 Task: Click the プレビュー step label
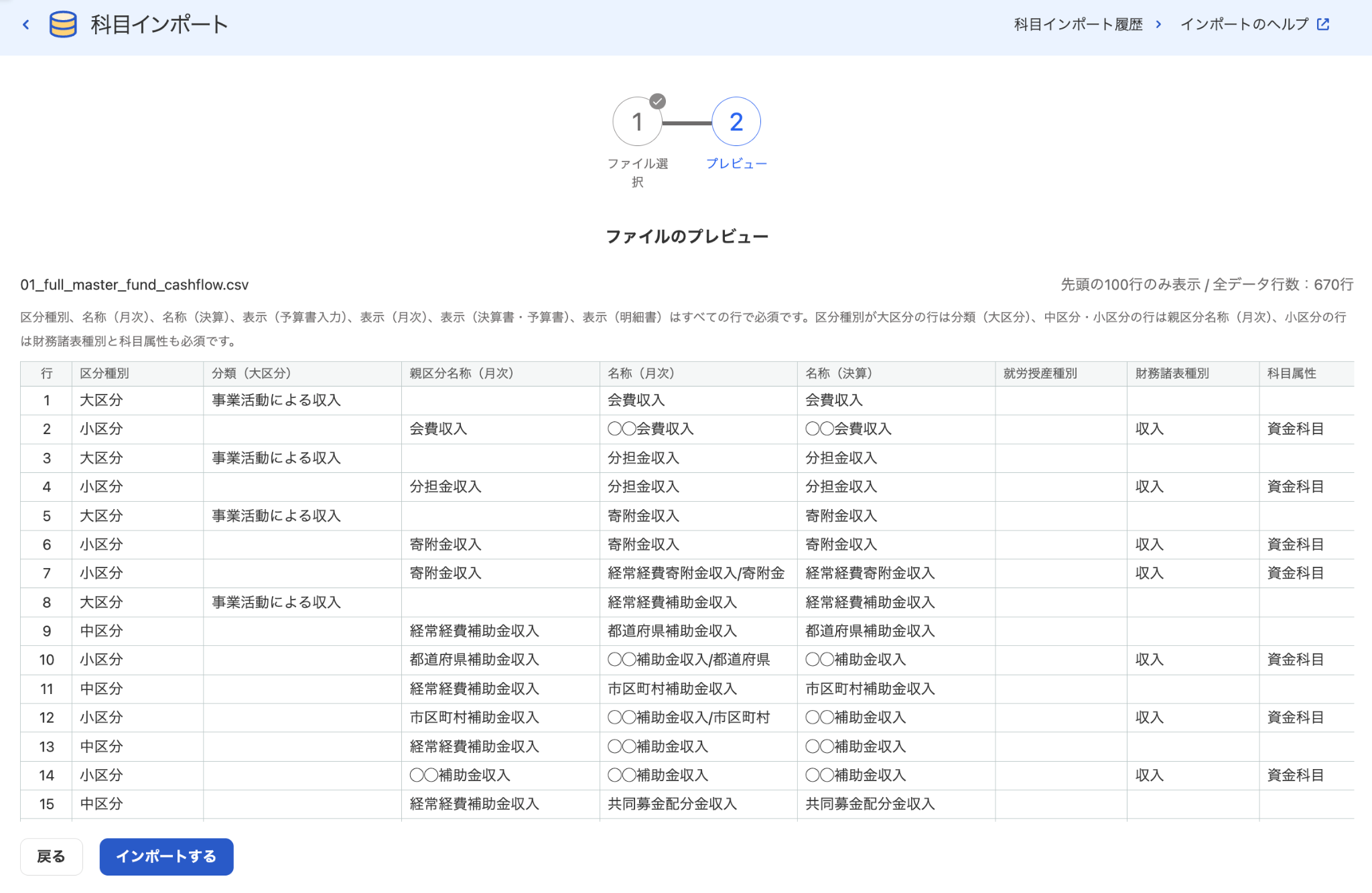736,164
